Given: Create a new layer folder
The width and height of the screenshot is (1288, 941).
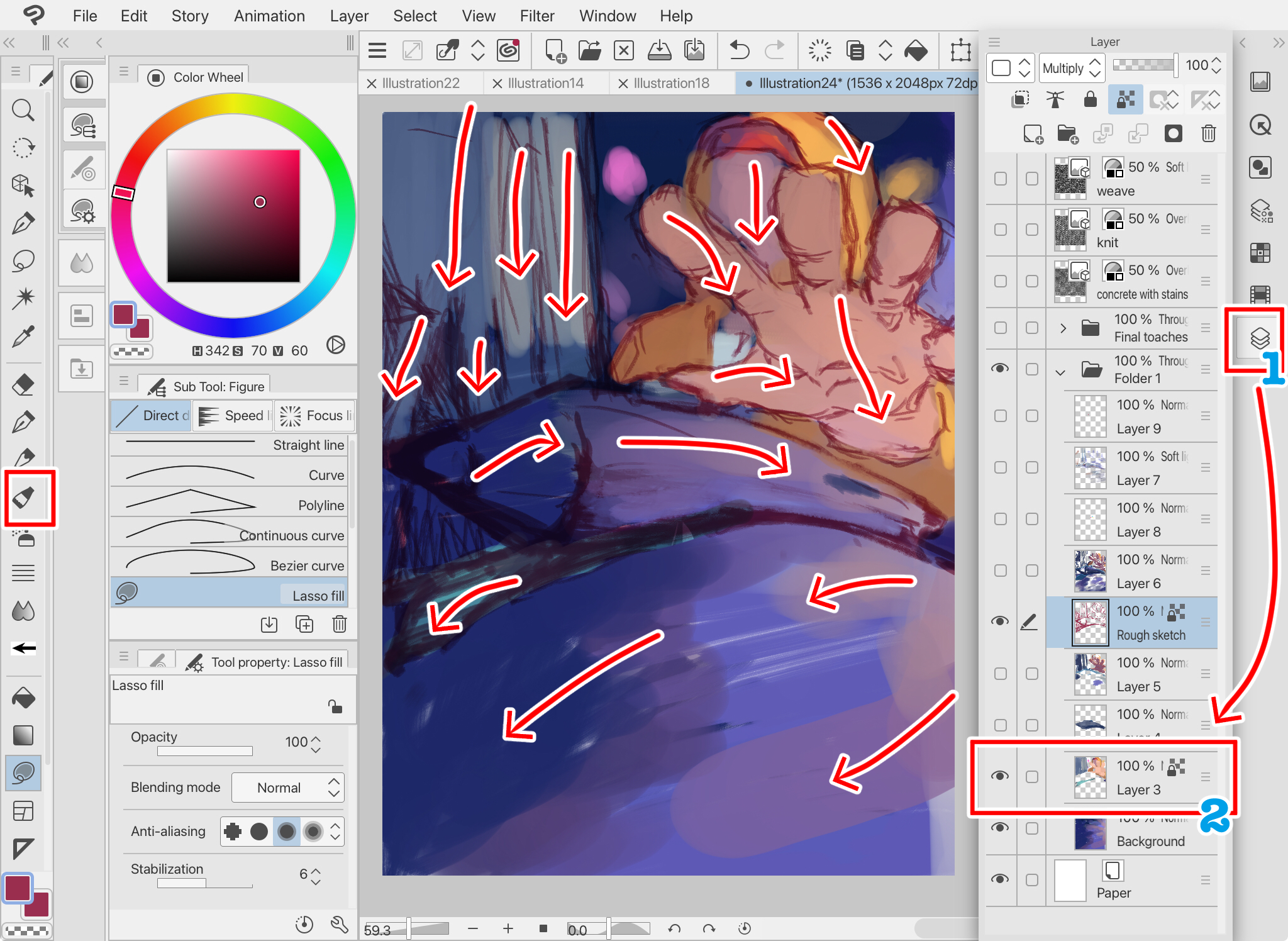Looking at the screenshot, I should (x=1068, y=133).
